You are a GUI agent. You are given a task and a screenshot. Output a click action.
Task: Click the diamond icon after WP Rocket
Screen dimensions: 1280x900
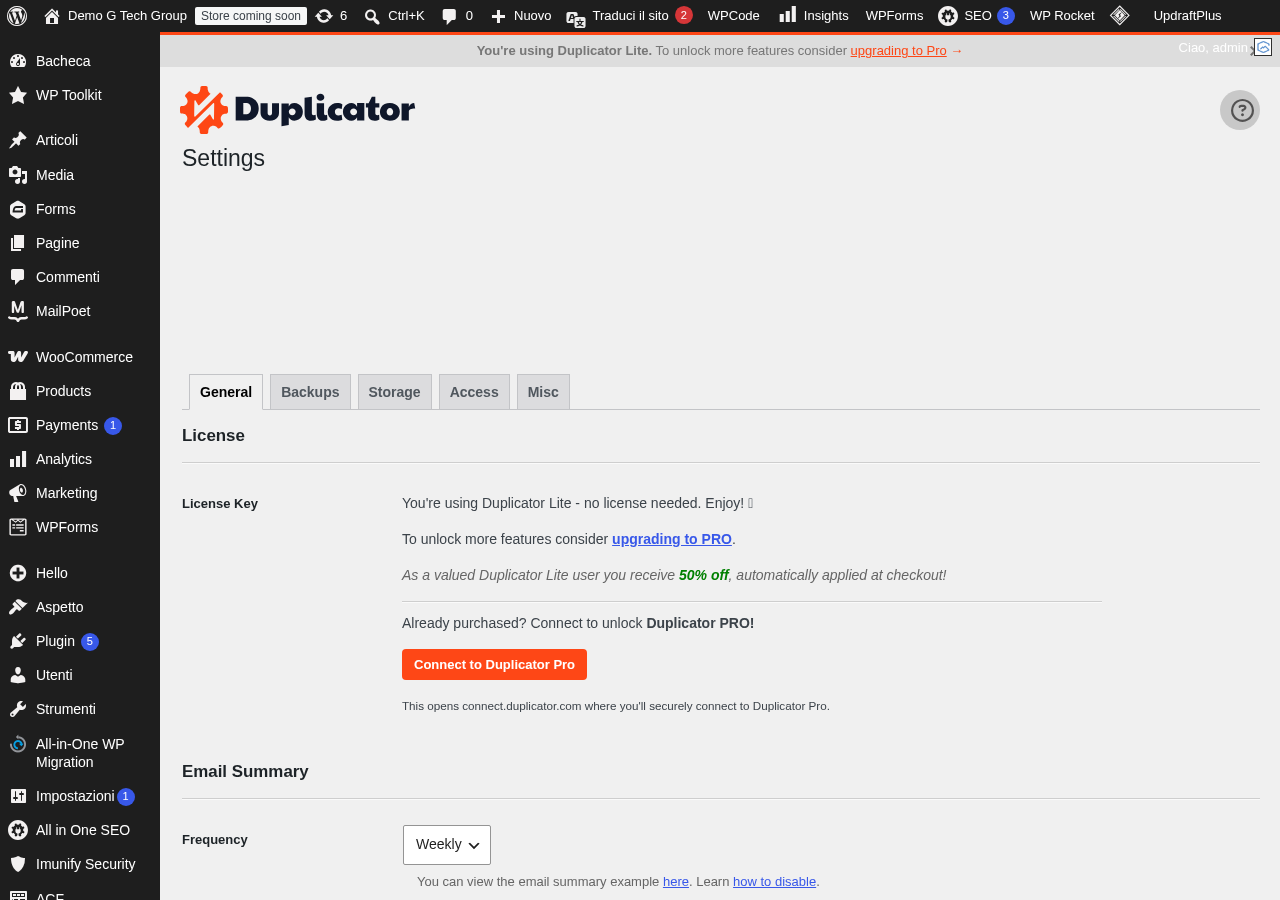(x=1120, y=15)
